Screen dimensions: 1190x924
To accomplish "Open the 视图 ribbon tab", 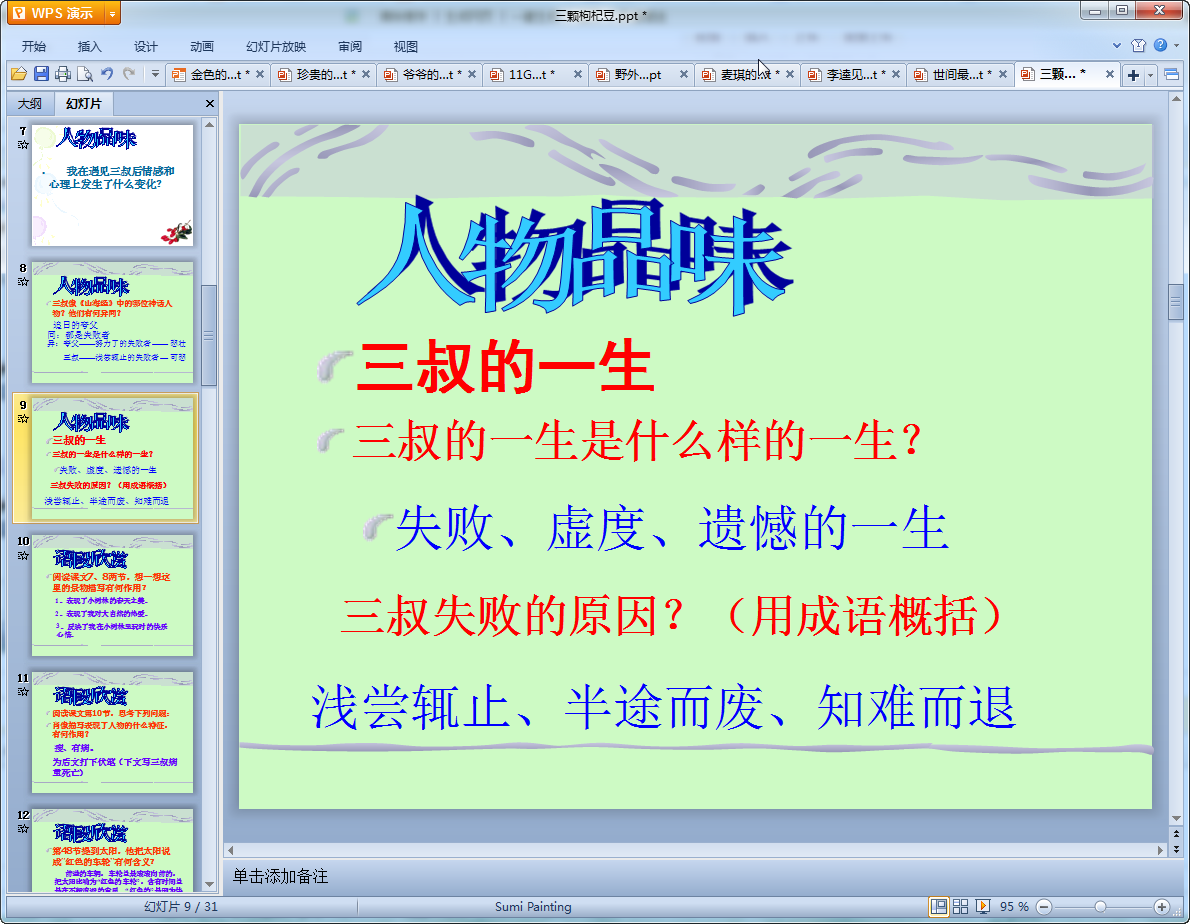I will coord(406,46).
